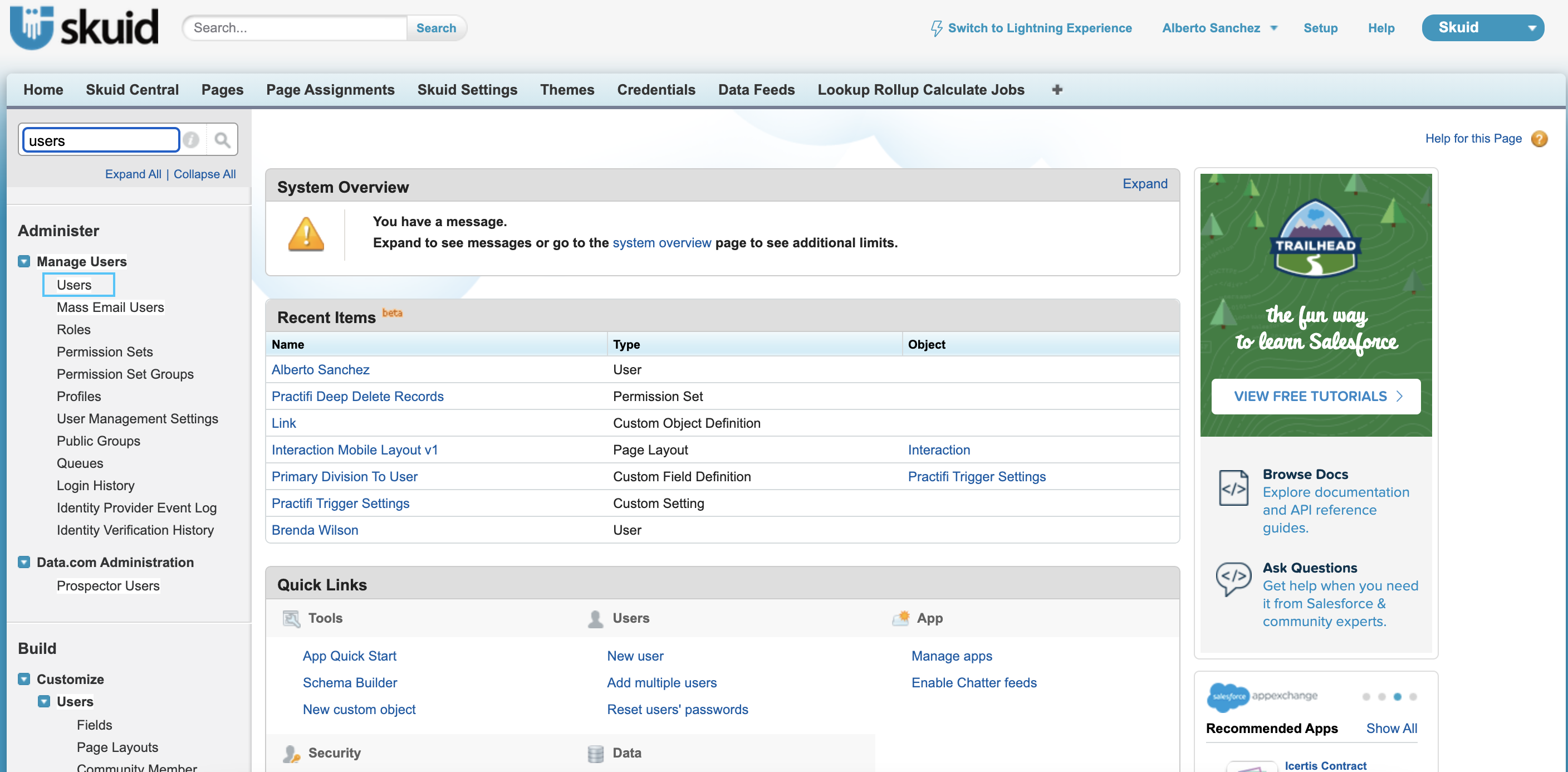This screenshot has height=772, width=1568.
Task: Open Profiles in sidebar
Action: (79, 397)
